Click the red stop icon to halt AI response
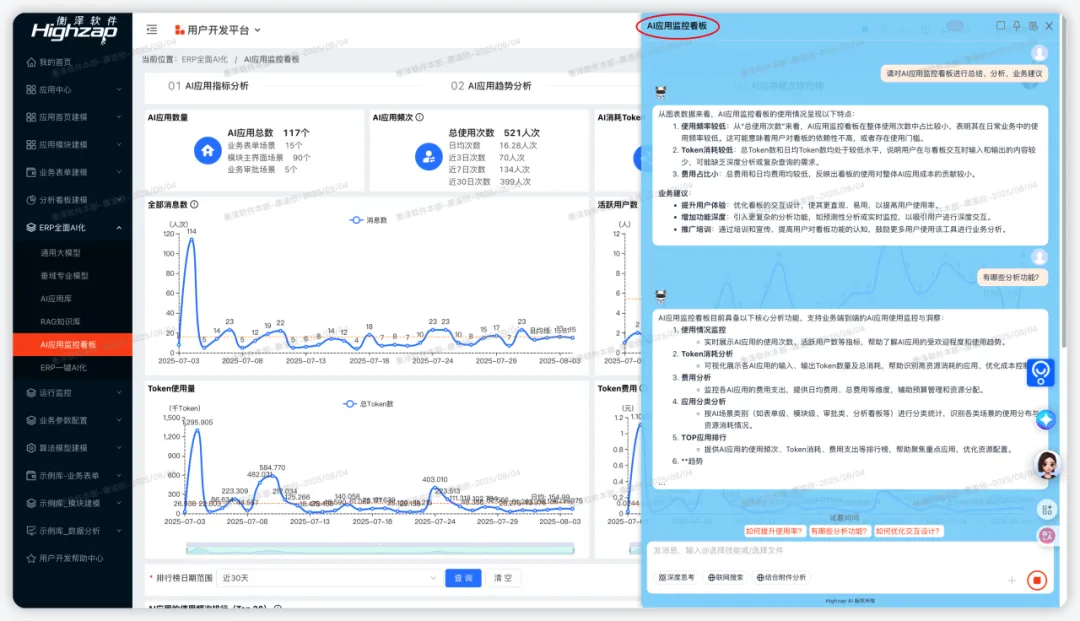This screenshot has width=1080, height=621. (1038, 578)
